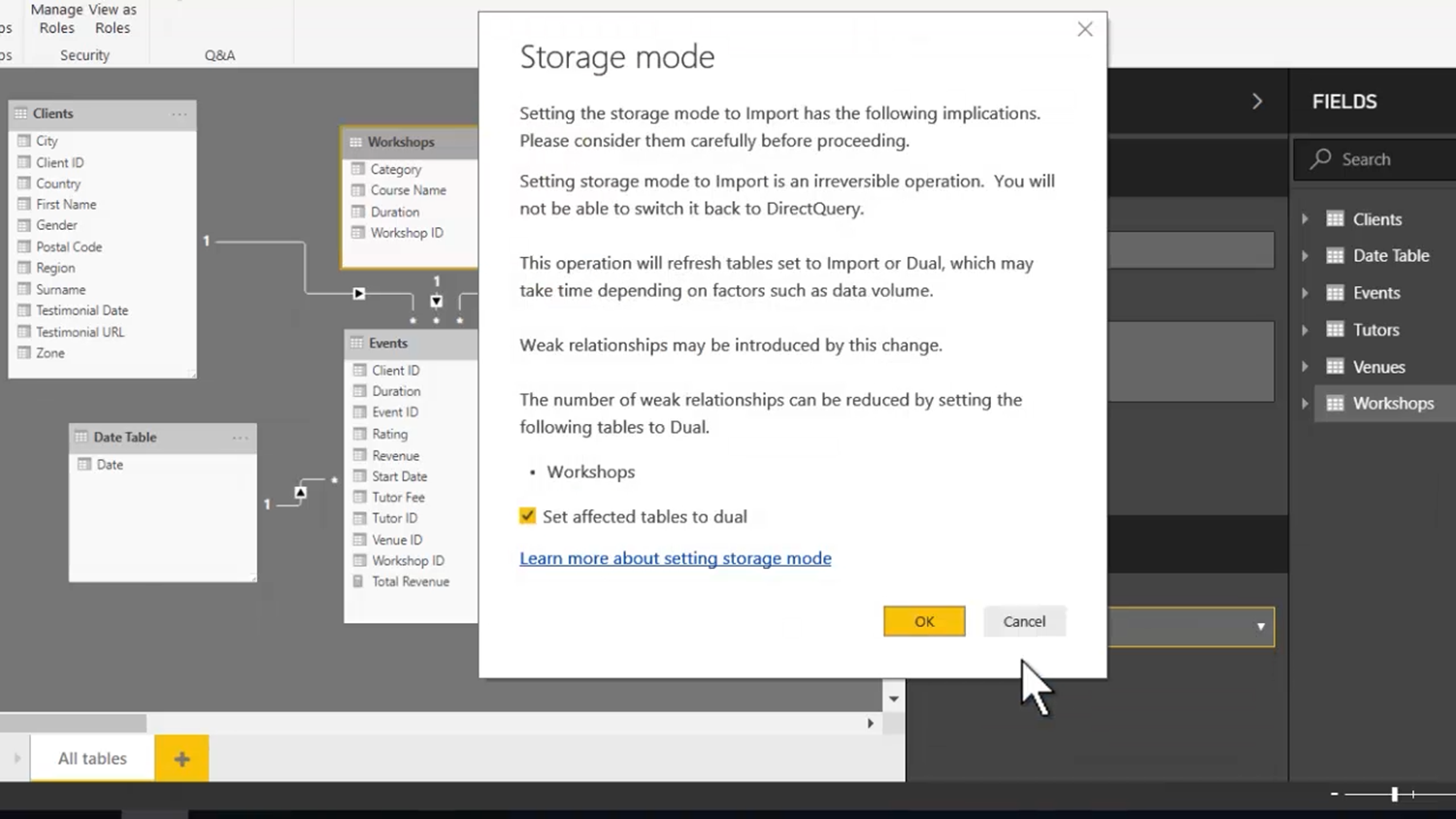Uncheck Set affected tables to dual

click(528, 516)
